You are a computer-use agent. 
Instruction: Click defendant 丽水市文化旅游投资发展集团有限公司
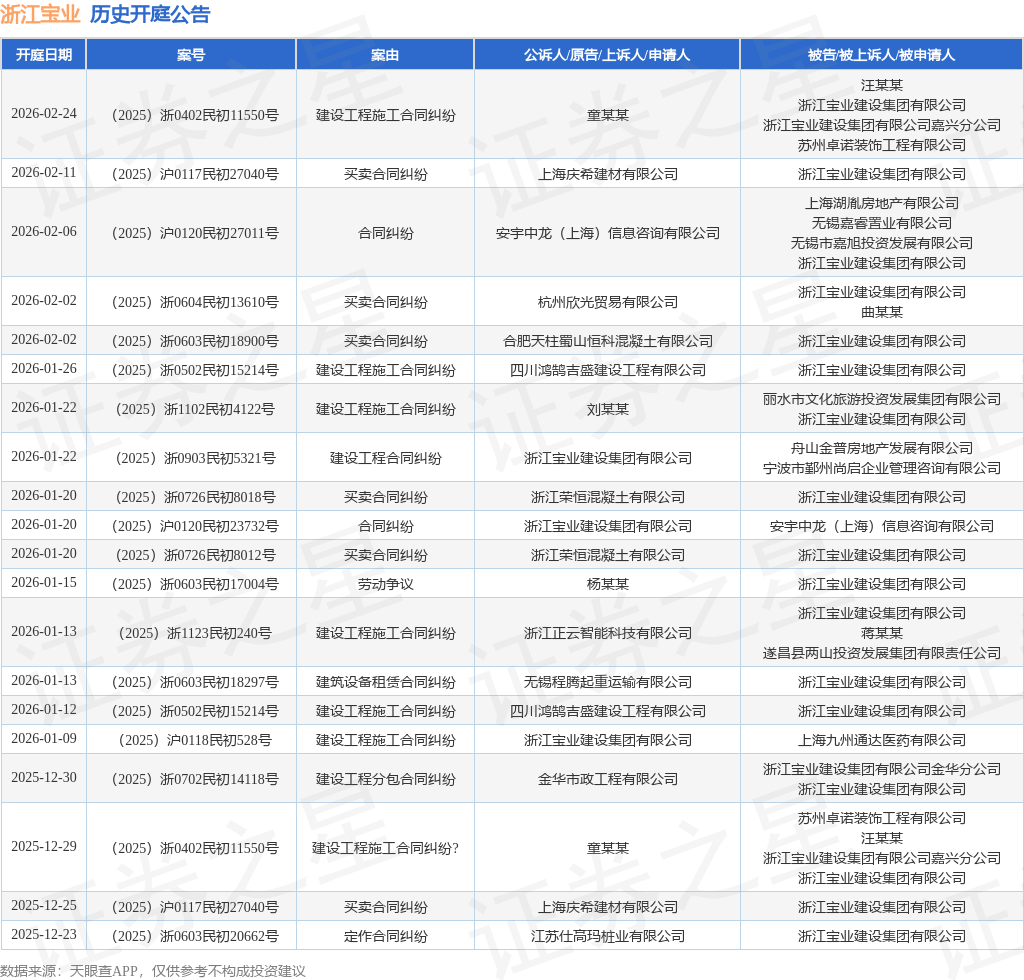[882, 399]
